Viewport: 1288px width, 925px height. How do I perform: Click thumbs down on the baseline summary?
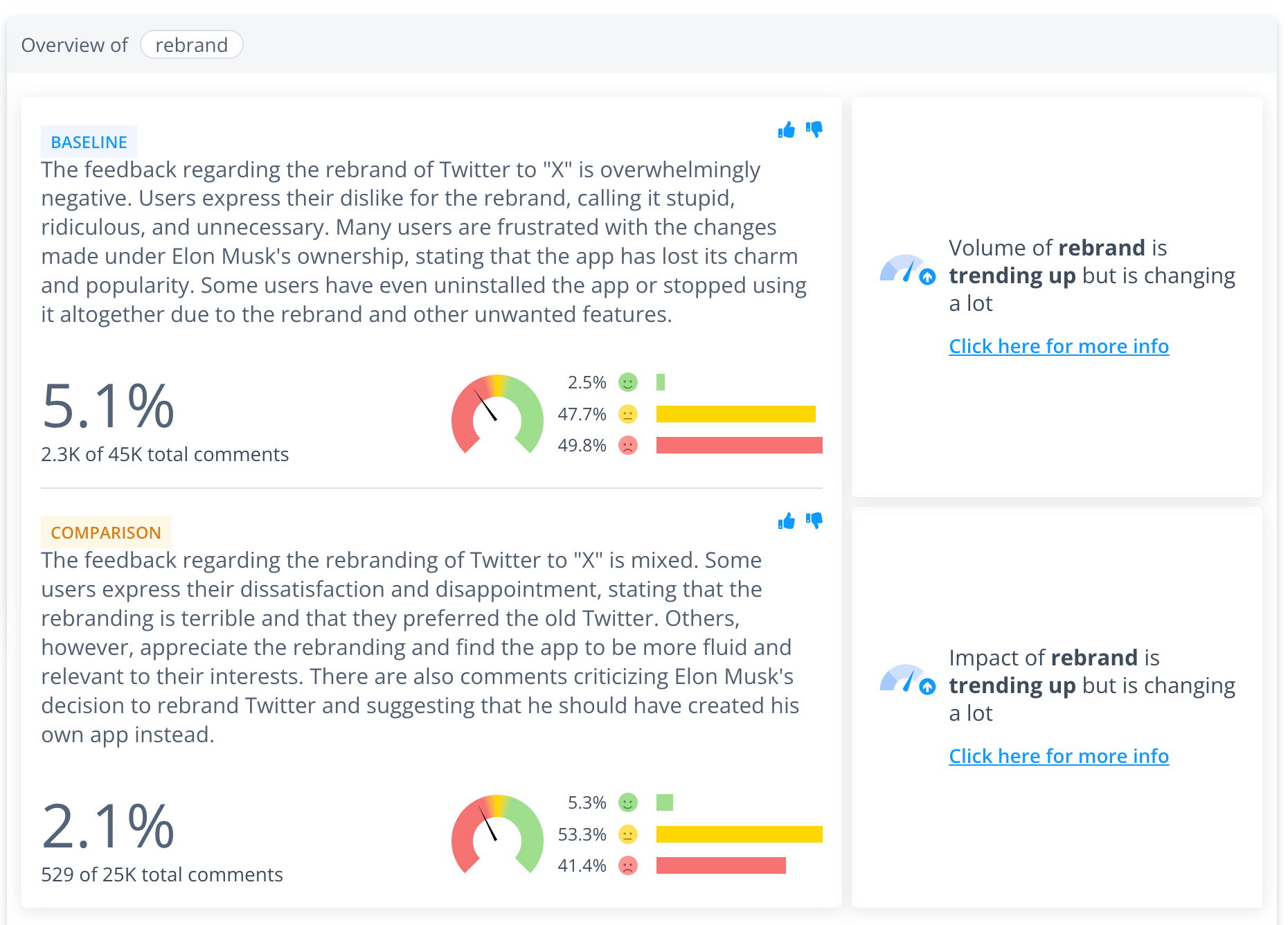(x=814, y=129)
